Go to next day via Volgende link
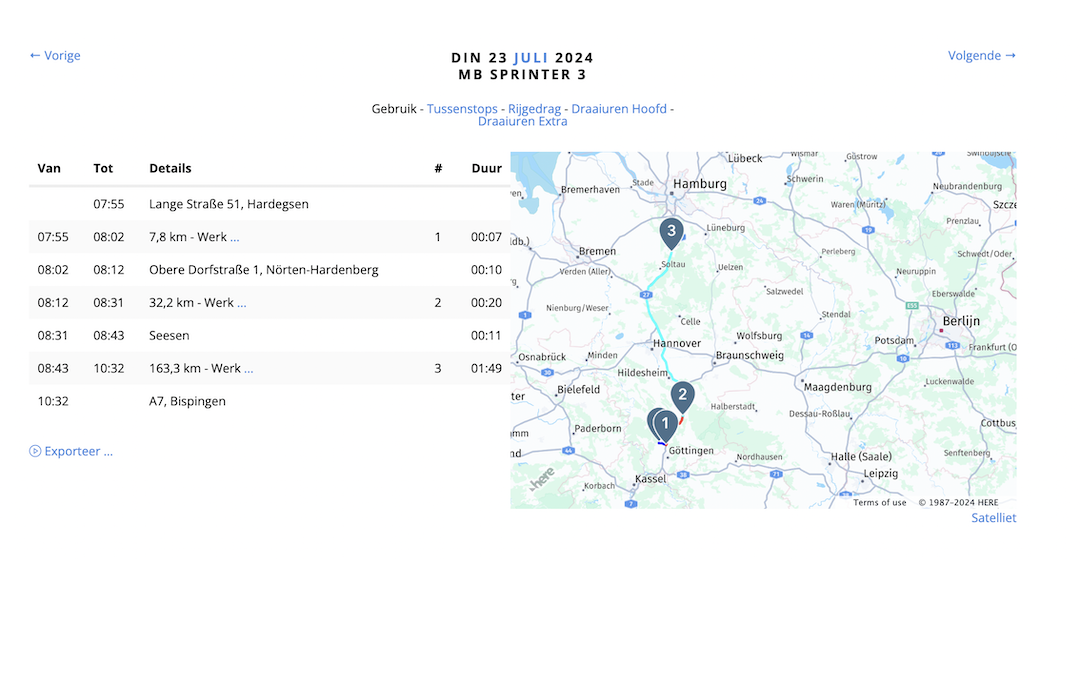Screen dimensions: 1080x680 tap(982, 56)
